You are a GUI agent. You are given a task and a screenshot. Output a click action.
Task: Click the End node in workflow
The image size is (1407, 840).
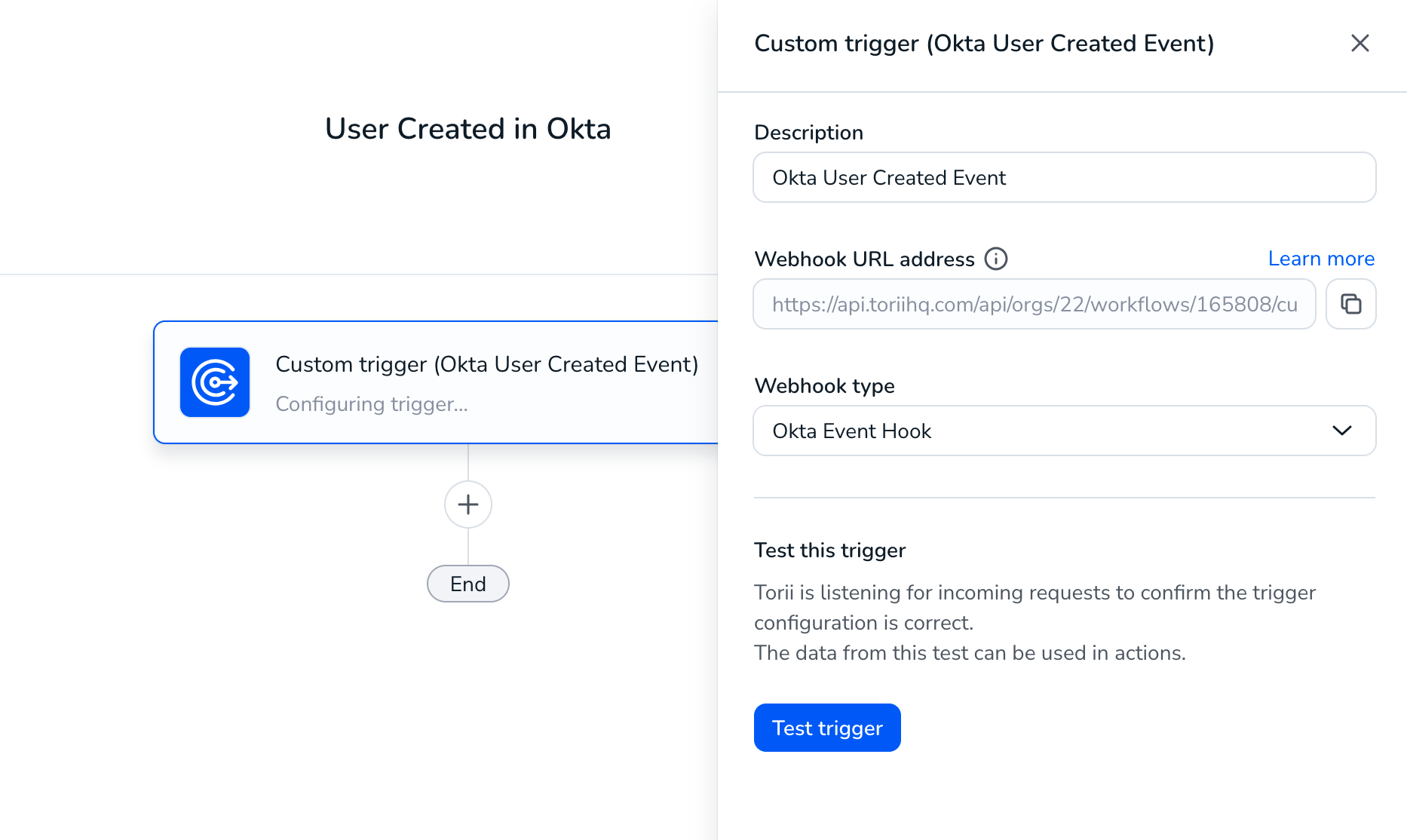tap(468, 584)
